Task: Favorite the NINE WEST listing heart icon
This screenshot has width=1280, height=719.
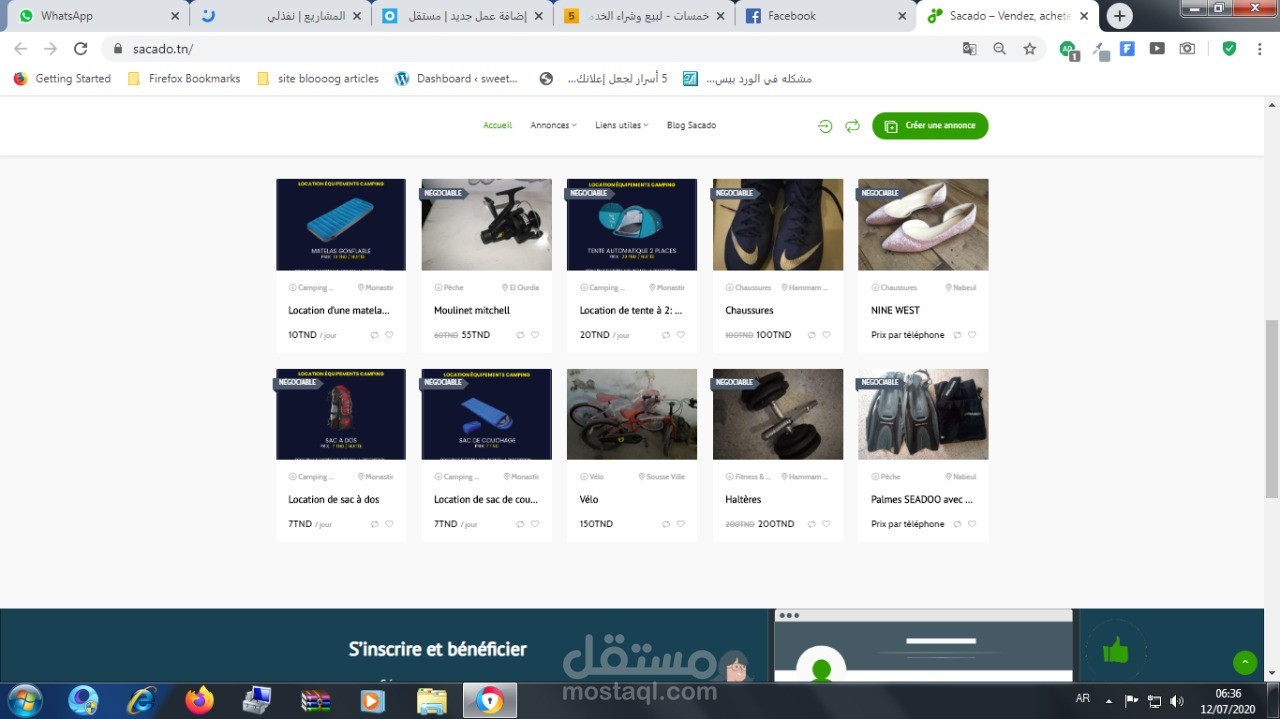Action: pos(972,335)
